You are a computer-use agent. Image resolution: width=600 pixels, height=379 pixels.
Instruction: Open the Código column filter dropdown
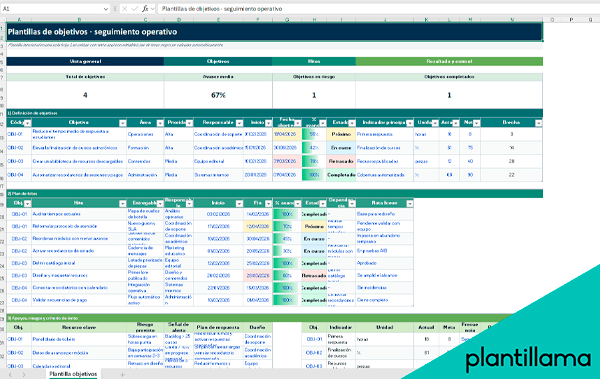(28, 123)
